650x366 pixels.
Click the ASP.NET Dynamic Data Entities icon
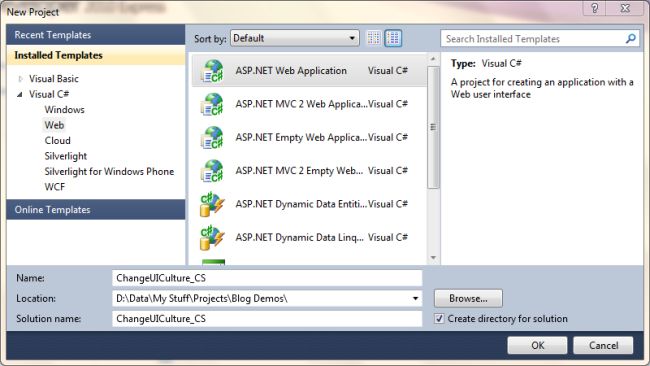212,204
